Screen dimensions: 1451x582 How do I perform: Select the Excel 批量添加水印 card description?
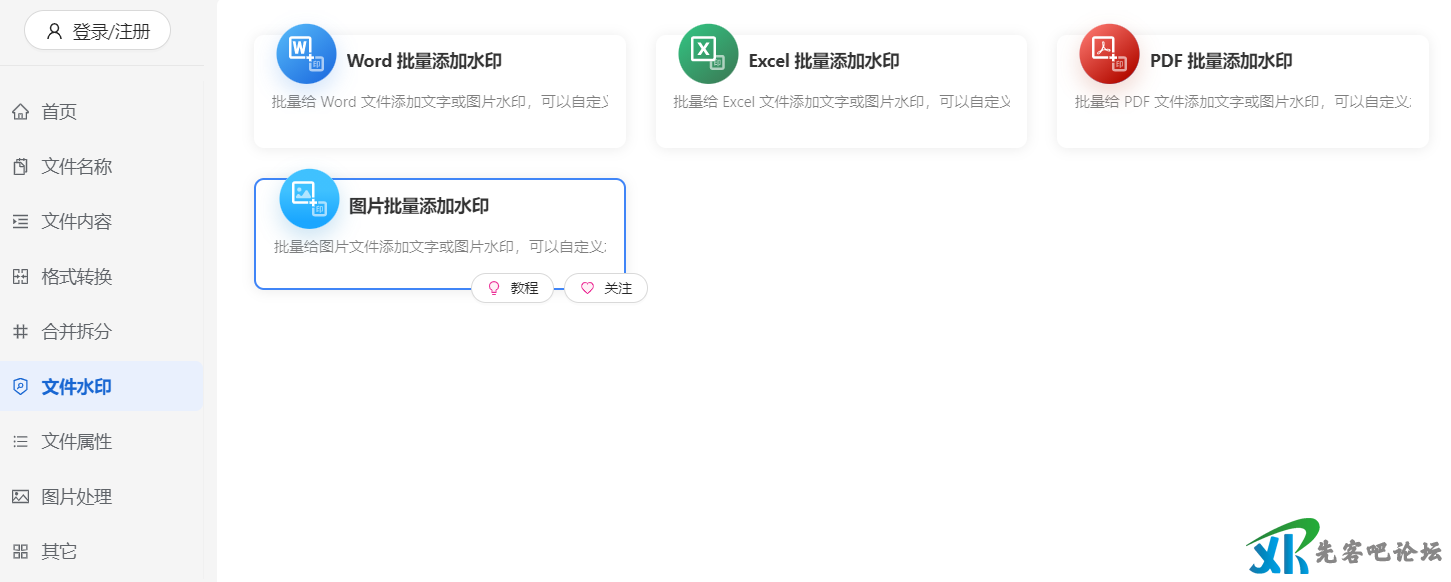coord(841,102)
